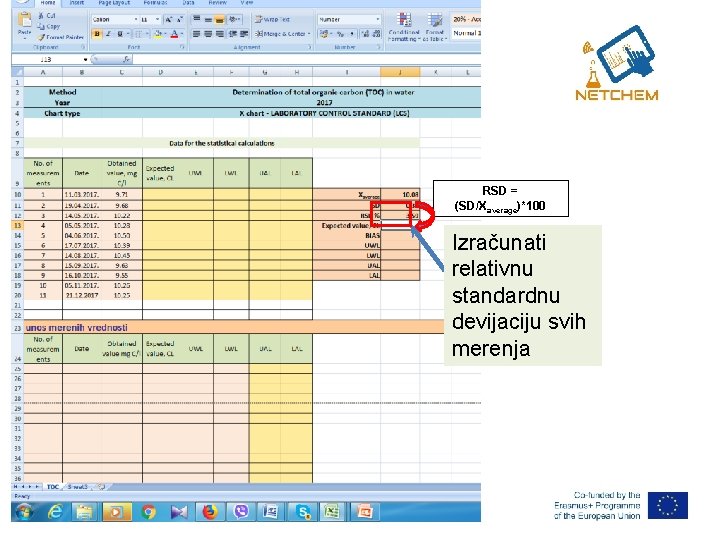720x540 pixels.
Task: Set Middle Align for cell text
Action: click(208, 19)
